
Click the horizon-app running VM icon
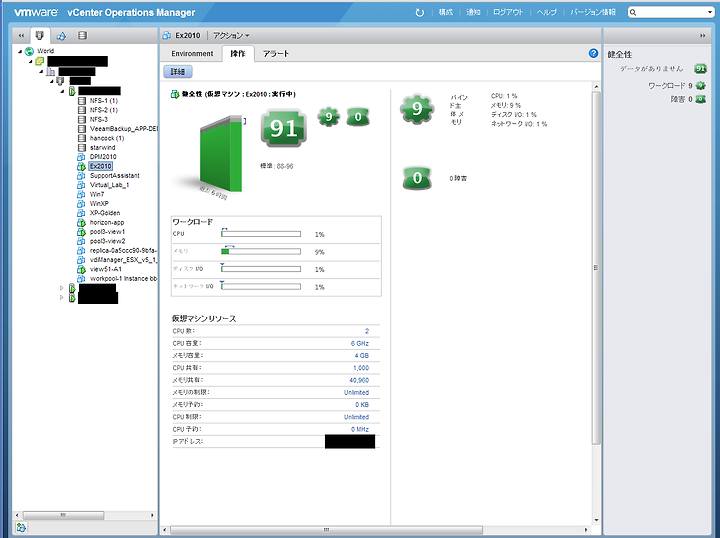(81, 223)
